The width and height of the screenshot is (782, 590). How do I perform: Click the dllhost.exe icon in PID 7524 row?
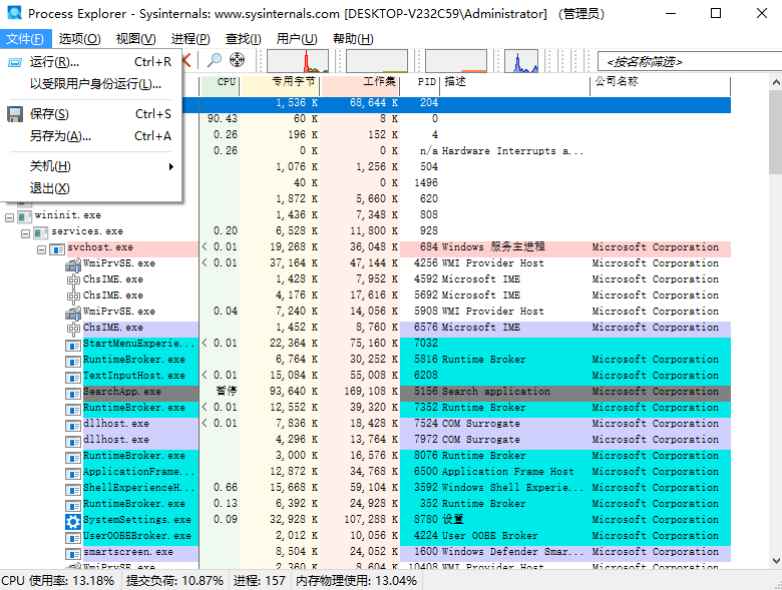73,425
